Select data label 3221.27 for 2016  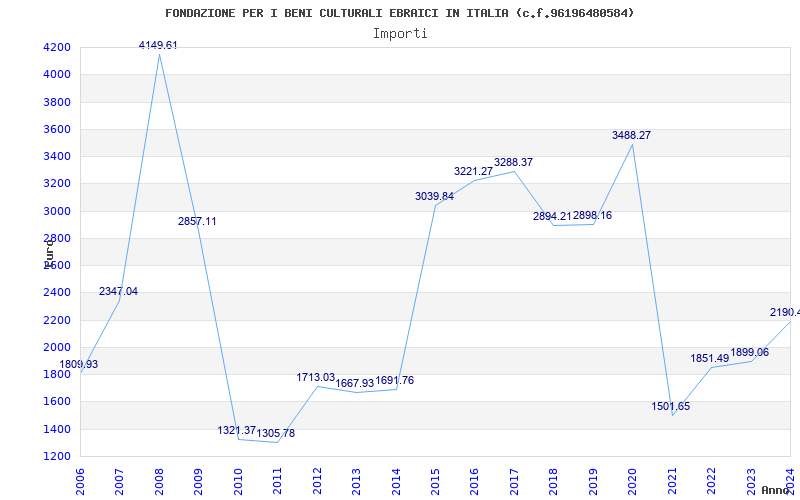[x=473, y=171]
